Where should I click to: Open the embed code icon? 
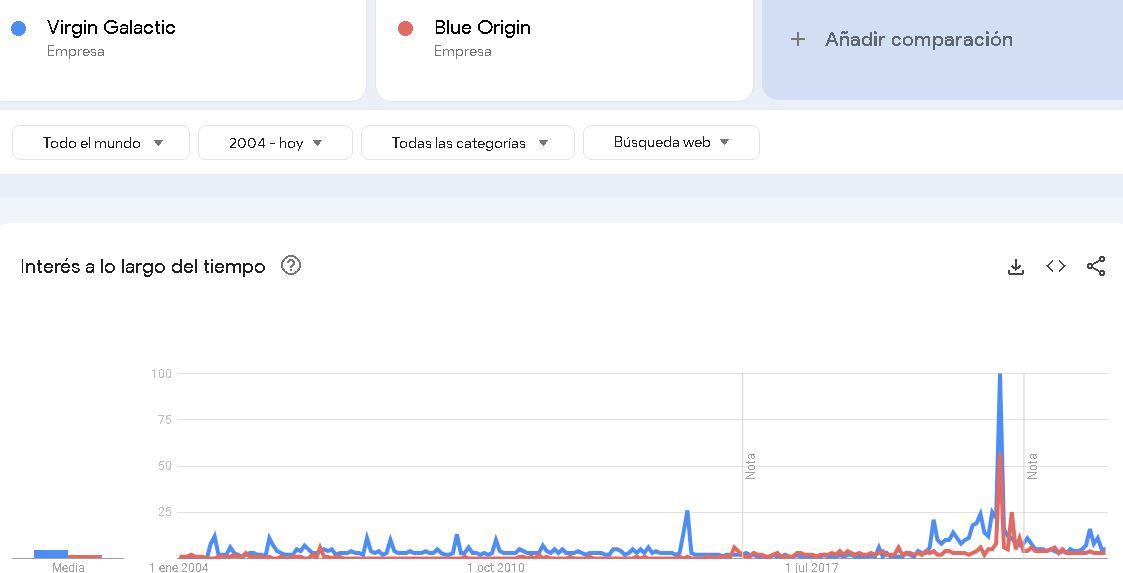[1056, 266]
